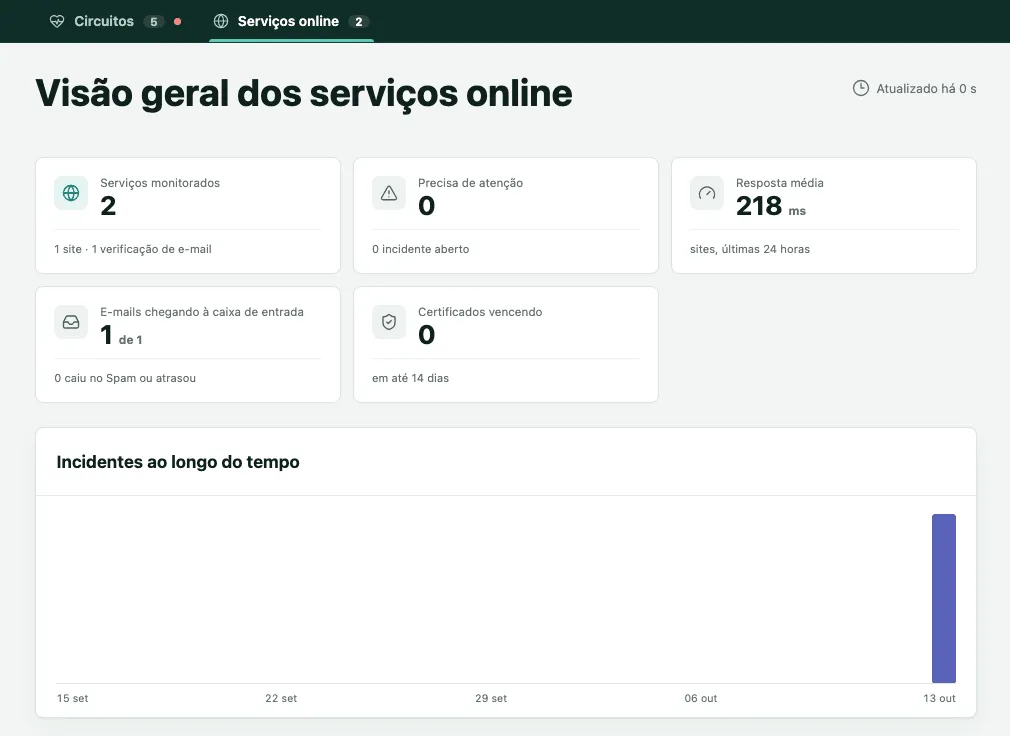Click the purple incident bar at 13 out
The image size is (1010, 736).
click(944, 598)
